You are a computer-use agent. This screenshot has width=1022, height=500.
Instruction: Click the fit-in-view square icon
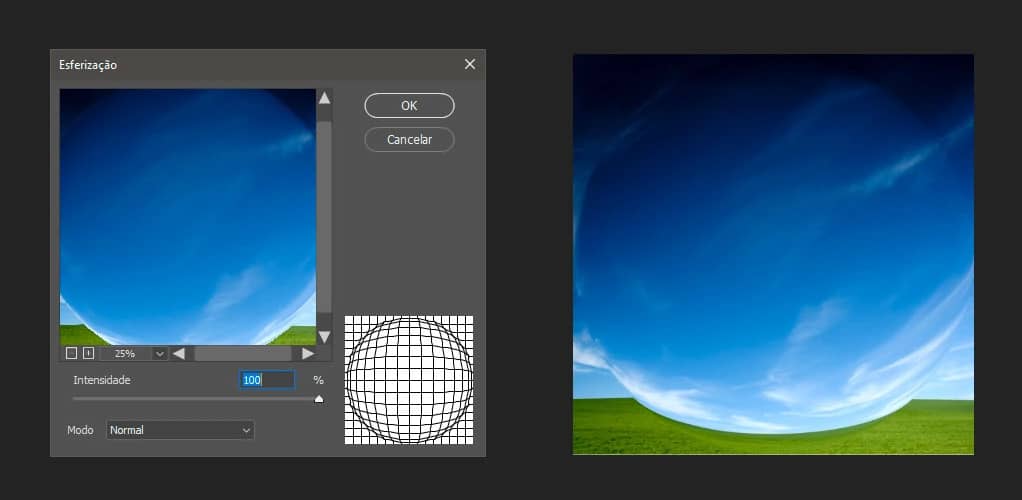[x=71, y=353]
